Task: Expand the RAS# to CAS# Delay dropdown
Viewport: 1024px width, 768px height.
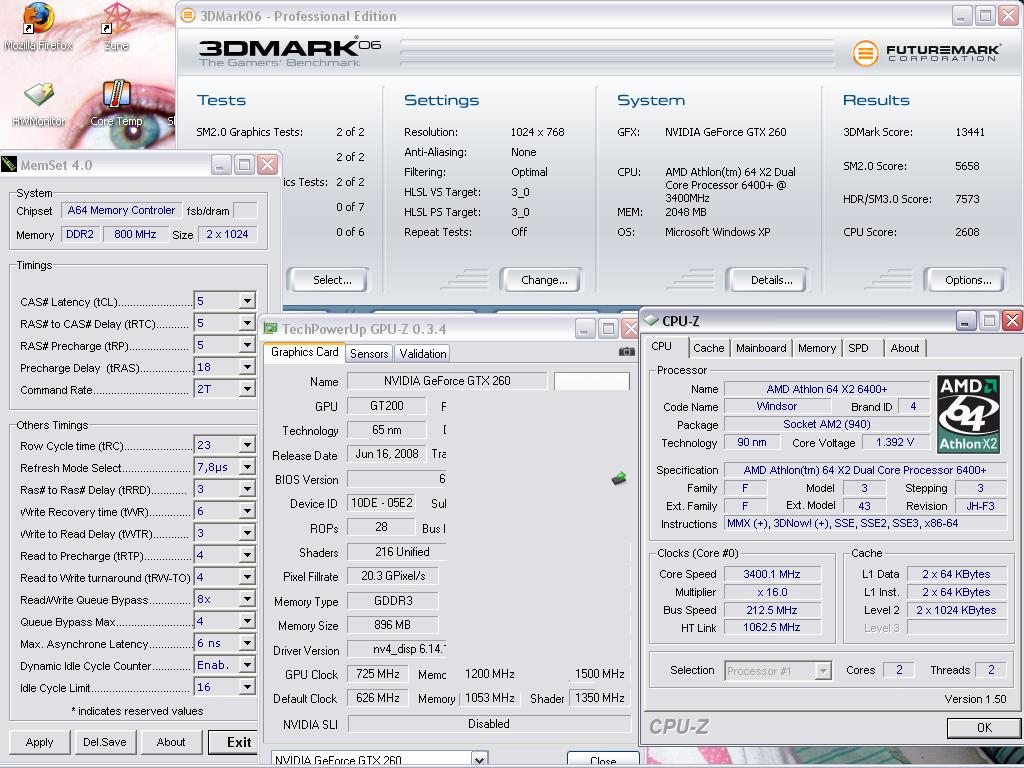Action: 247,323
